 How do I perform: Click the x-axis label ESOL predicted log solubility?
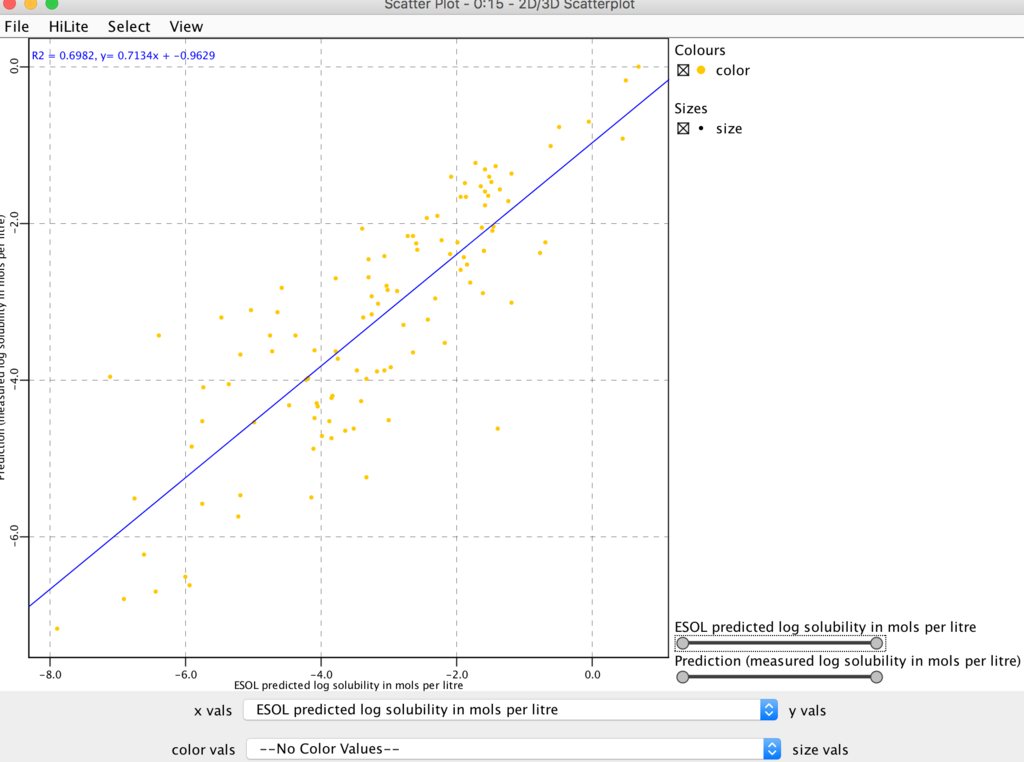coord(349,685)
